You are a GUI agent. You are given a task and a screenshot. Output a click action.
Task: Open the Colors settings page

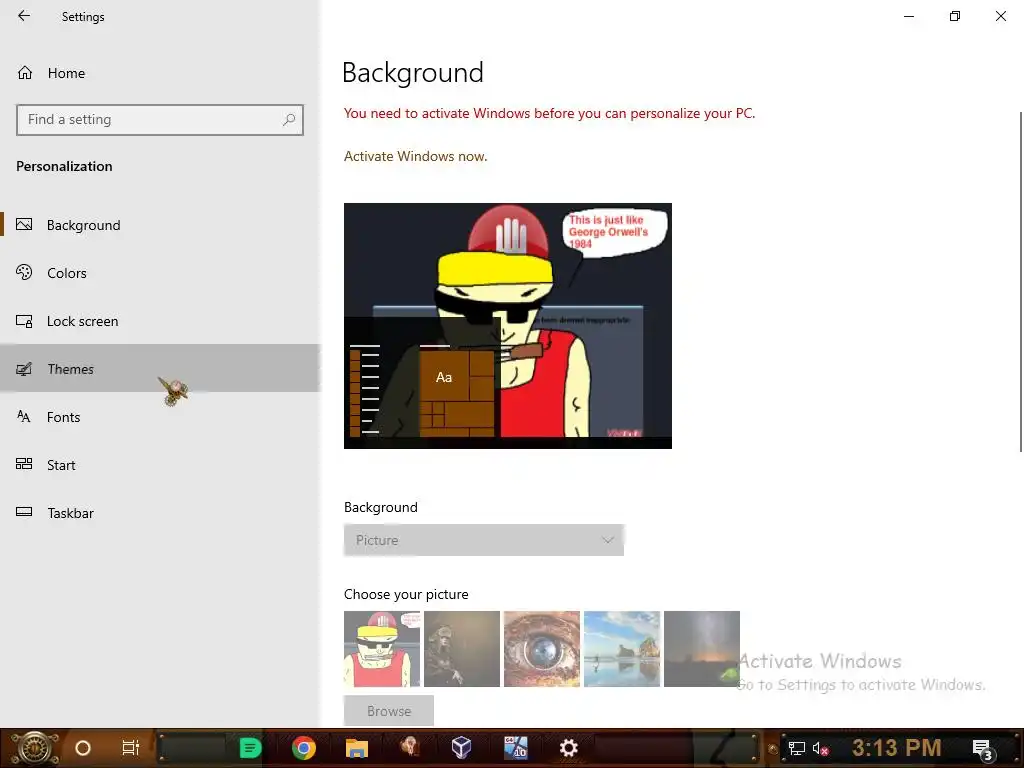pos(160,273)
